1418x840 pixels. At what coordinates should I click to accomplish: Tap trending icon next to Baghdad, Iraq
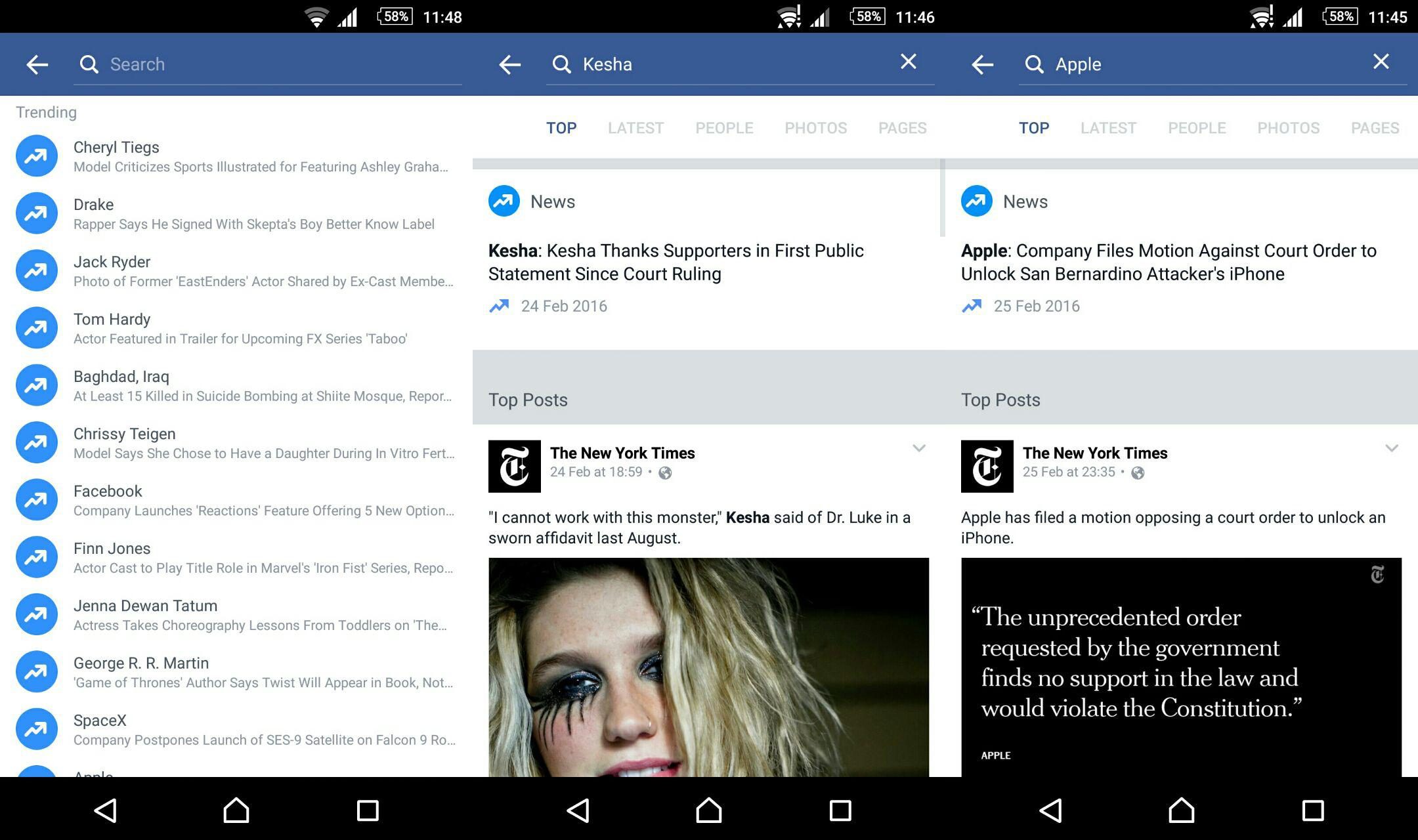coord(37,385)
